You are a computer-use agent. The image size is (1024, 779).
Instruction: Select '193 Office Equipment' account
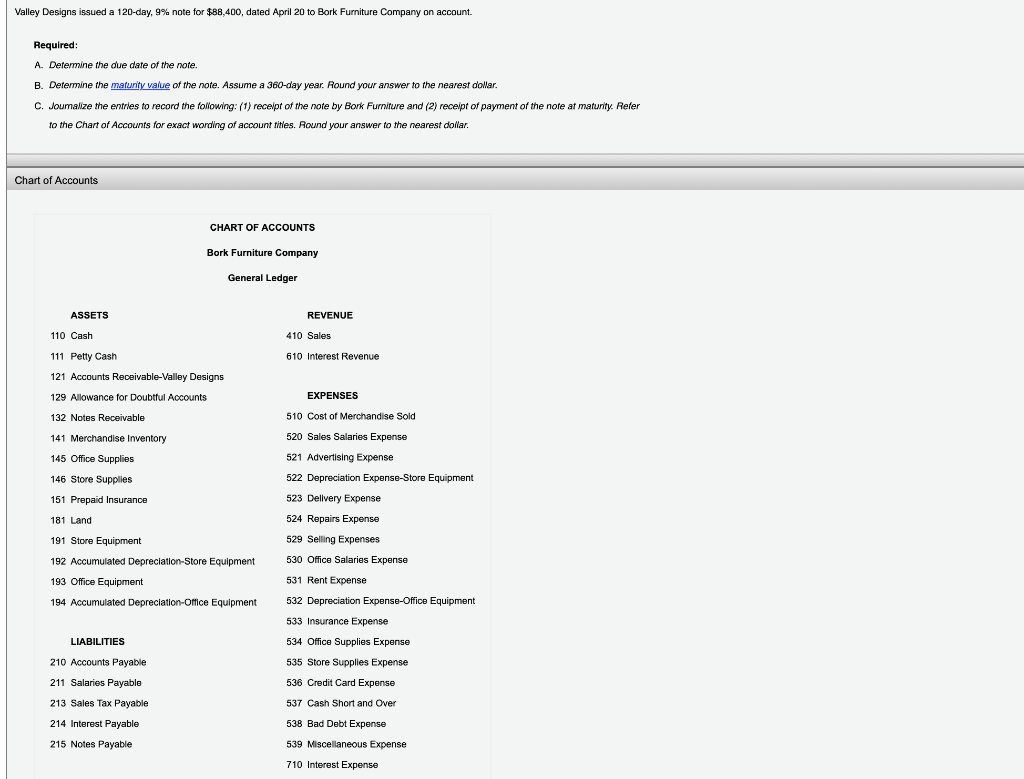(97, 581)
